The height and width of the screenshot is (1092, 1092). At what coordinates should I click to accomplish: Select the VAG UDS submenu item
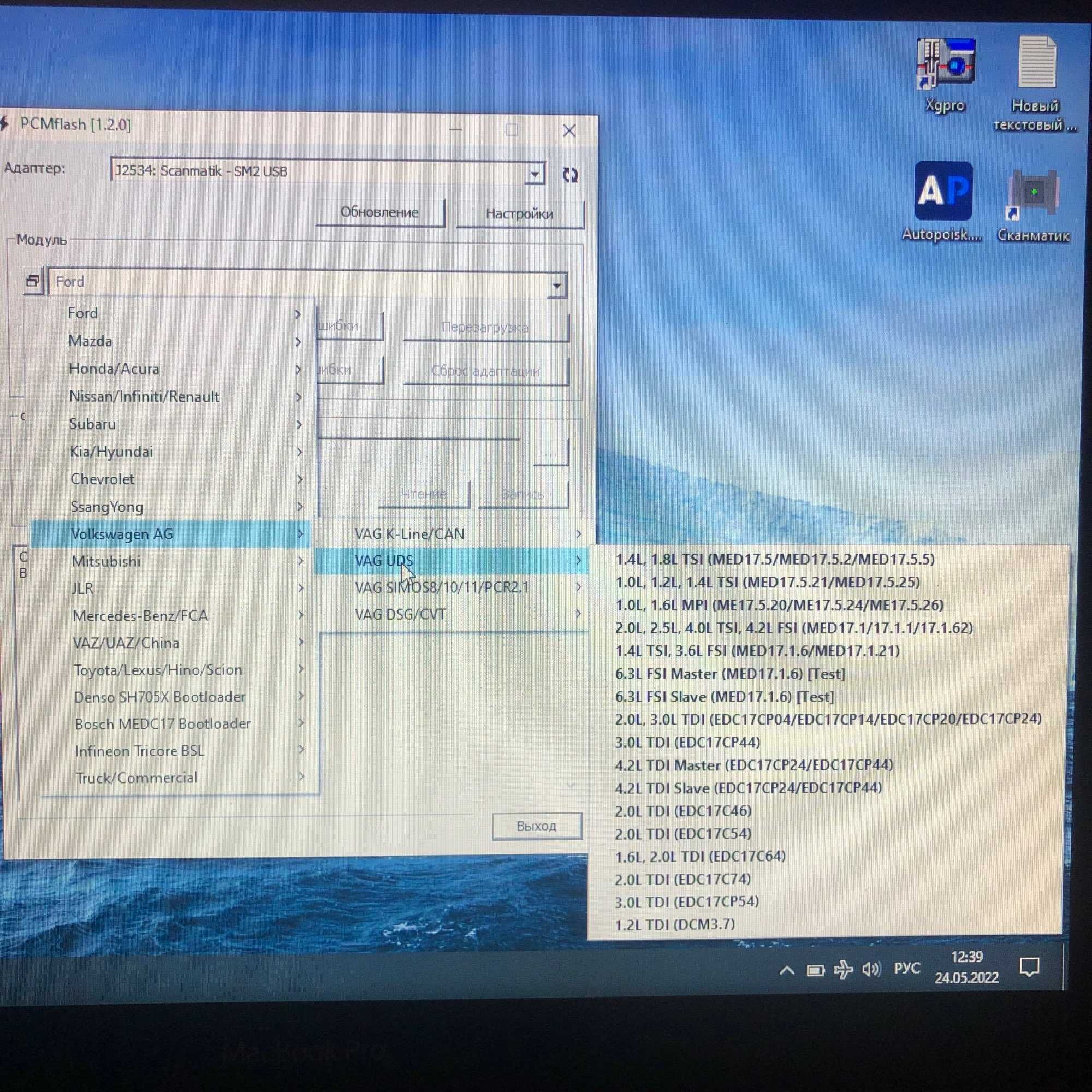(x=452, y=560)
